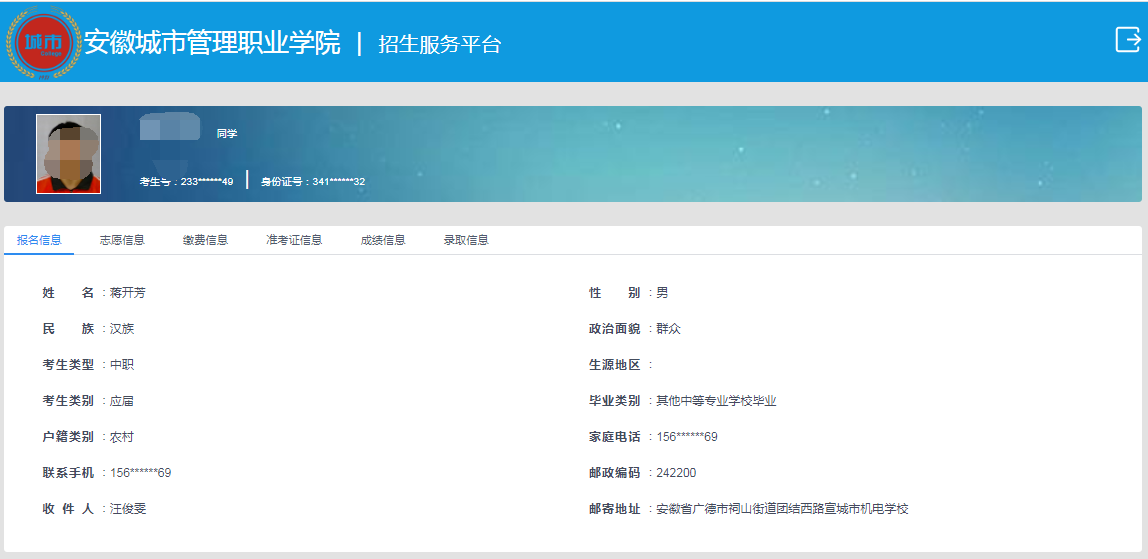
Task: Switch to 报名信息 tab
Action: point(40,240)
